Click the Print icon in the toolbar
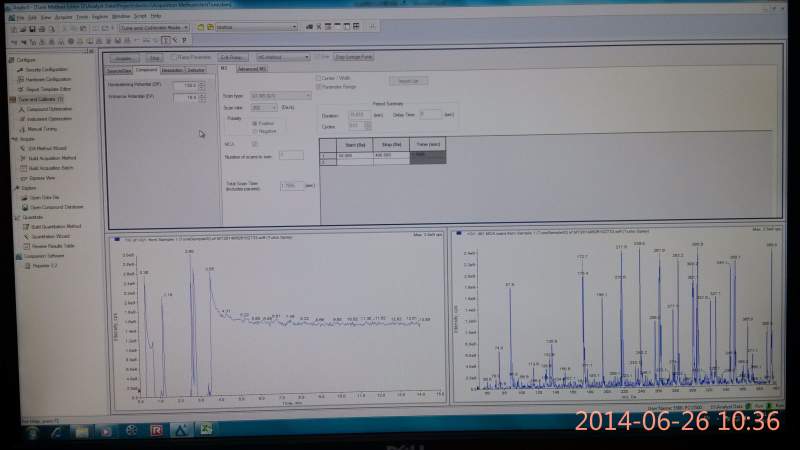This screenshot has width=800, height=450. (x=42, y=29)
